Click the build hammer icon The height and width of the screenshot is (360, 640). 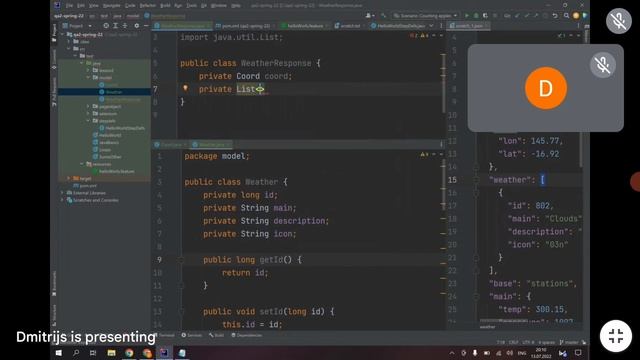point(383,16)
